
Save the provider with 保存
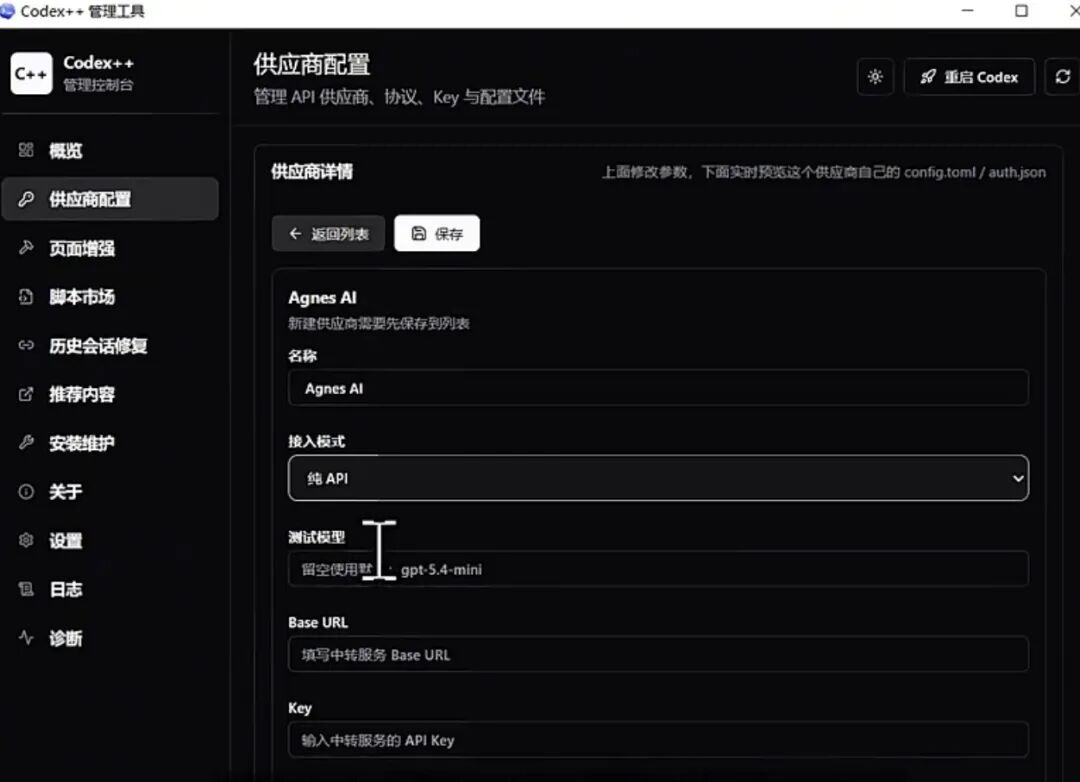tap(437, 234)
